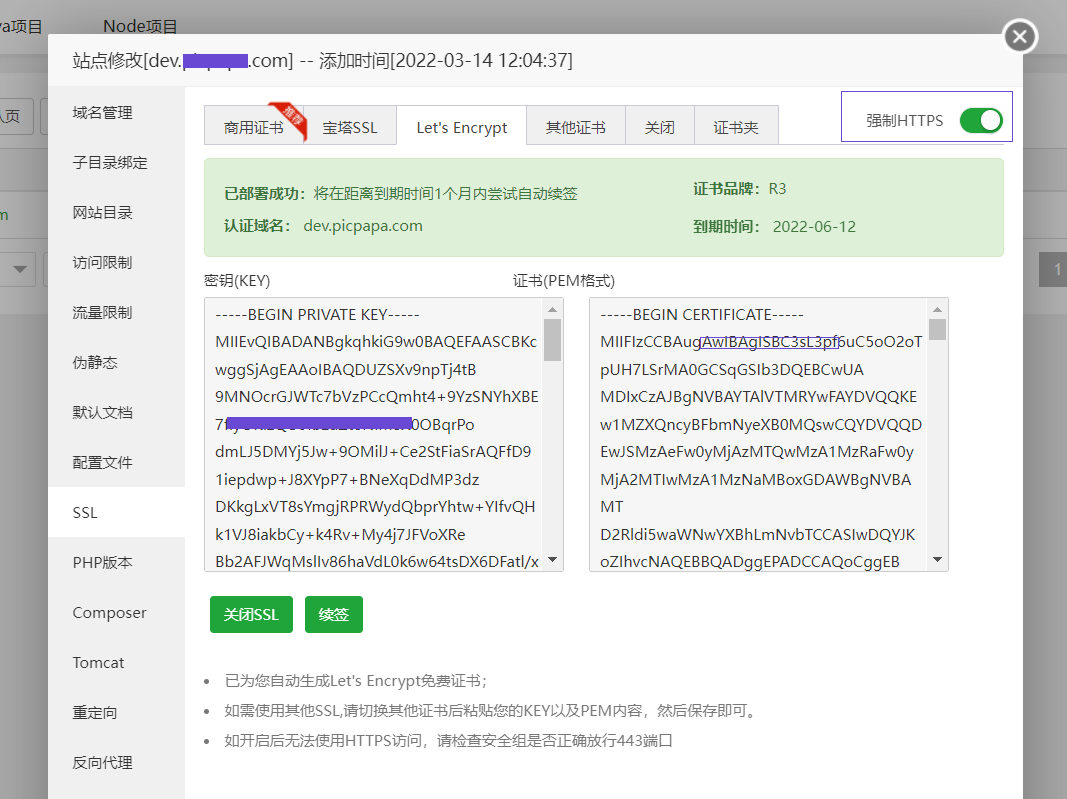Open the 其他证书 tab
The width and height of the screenshot is (1067, 799).
coord(576,128)
